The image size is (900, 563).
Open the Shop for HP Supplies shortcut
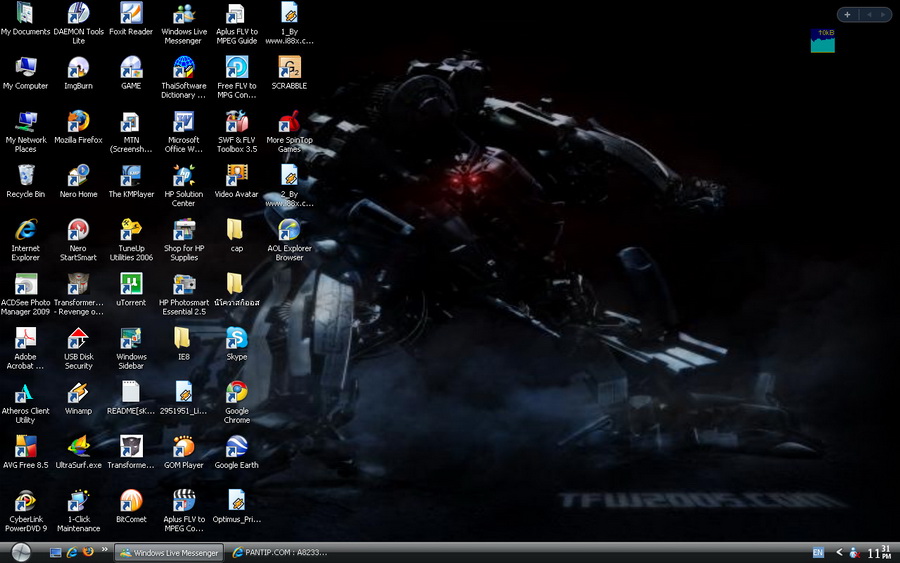184,230
